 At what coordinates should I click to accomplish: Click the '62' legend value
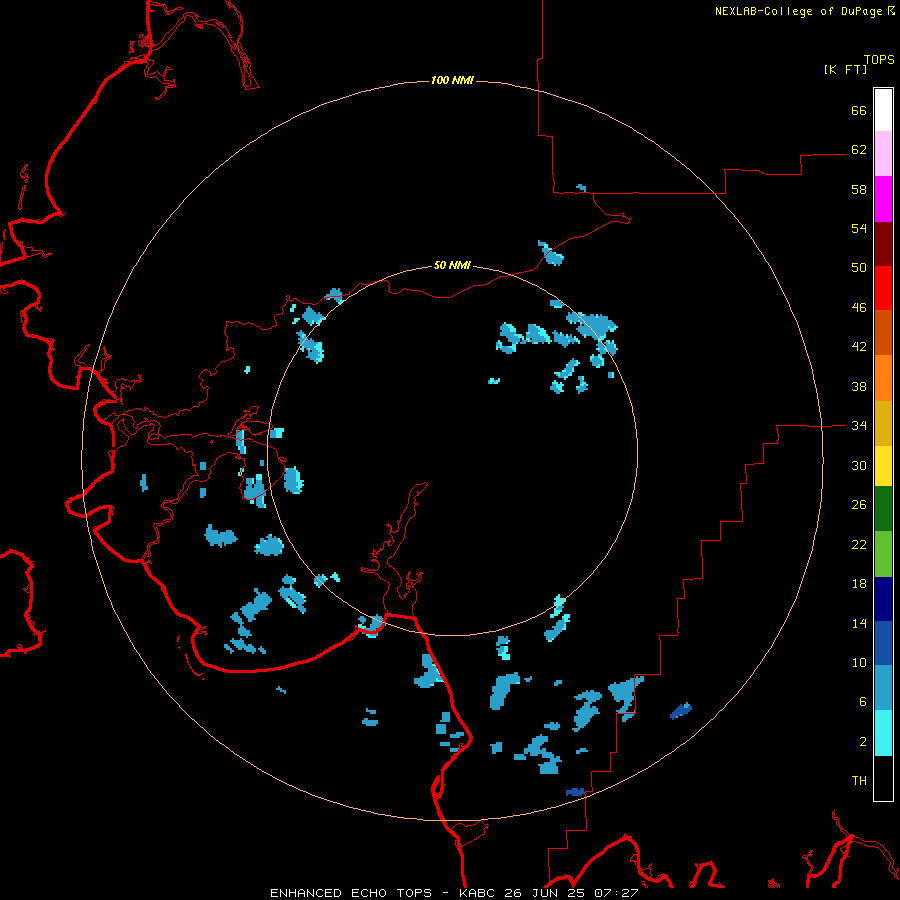coord(859,150)
